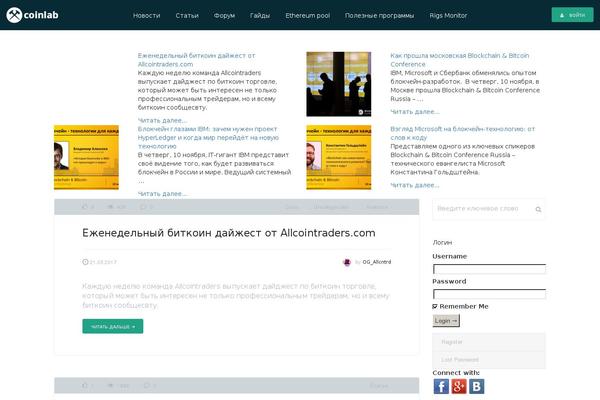Connect with the VKontakte icon
Viewport: 600px width, 400px height.
(476, 386)
